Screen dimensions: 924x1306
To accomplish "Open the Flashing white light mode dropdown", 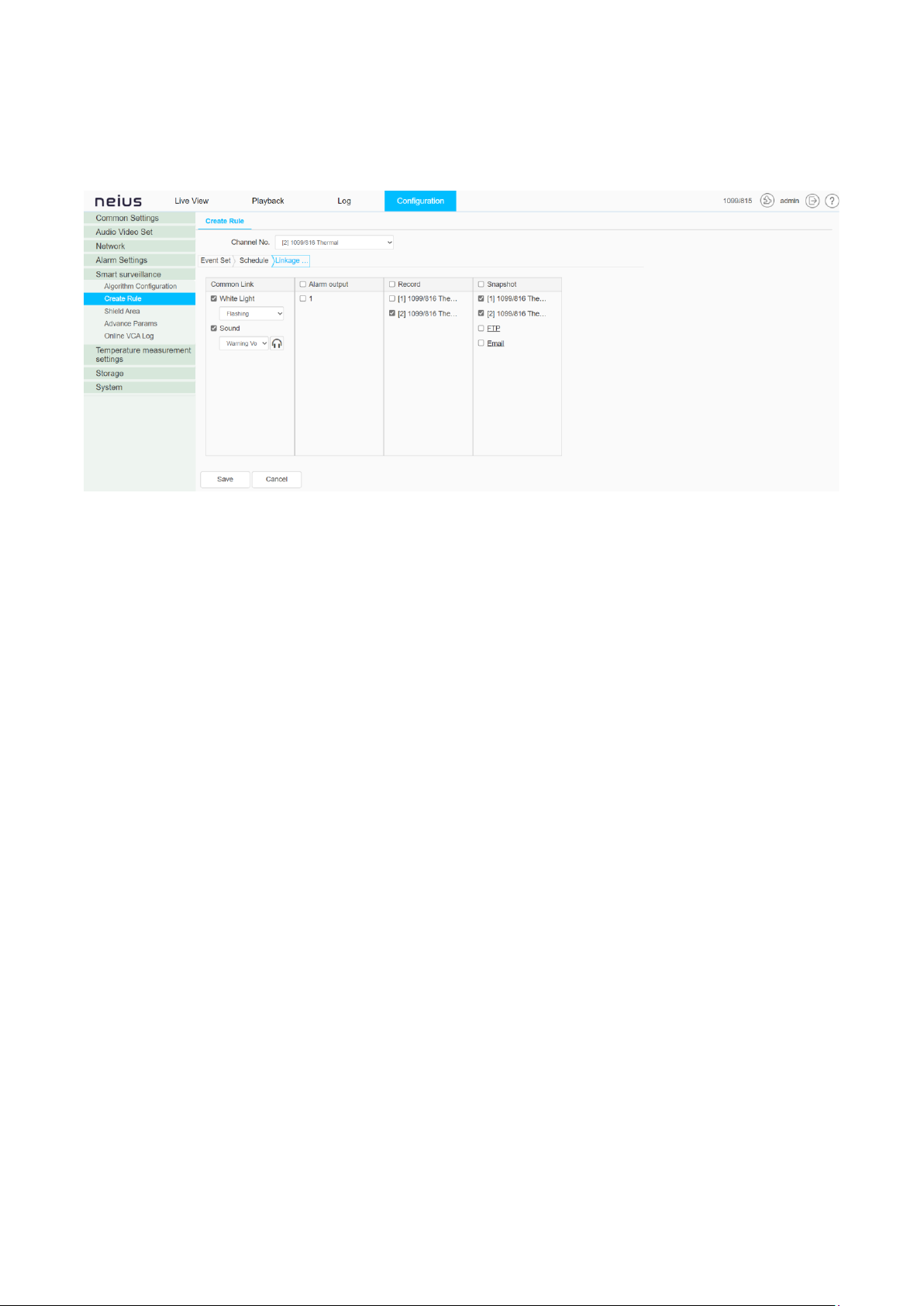I will pos(251,314).
